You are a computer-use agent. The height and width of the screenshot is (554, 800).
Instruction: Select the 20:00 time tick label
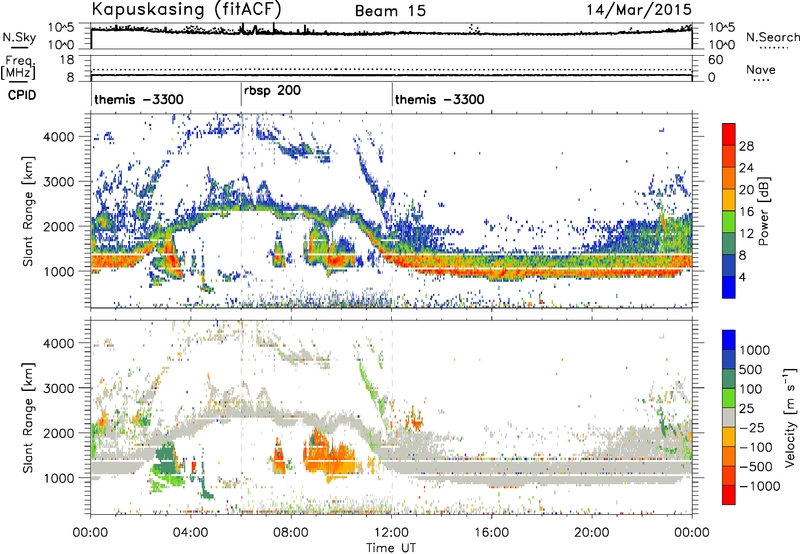click(592, 533)
